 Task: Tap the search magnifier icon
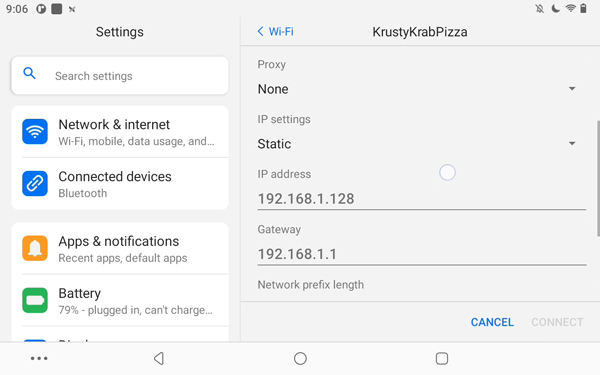[29, 73]
